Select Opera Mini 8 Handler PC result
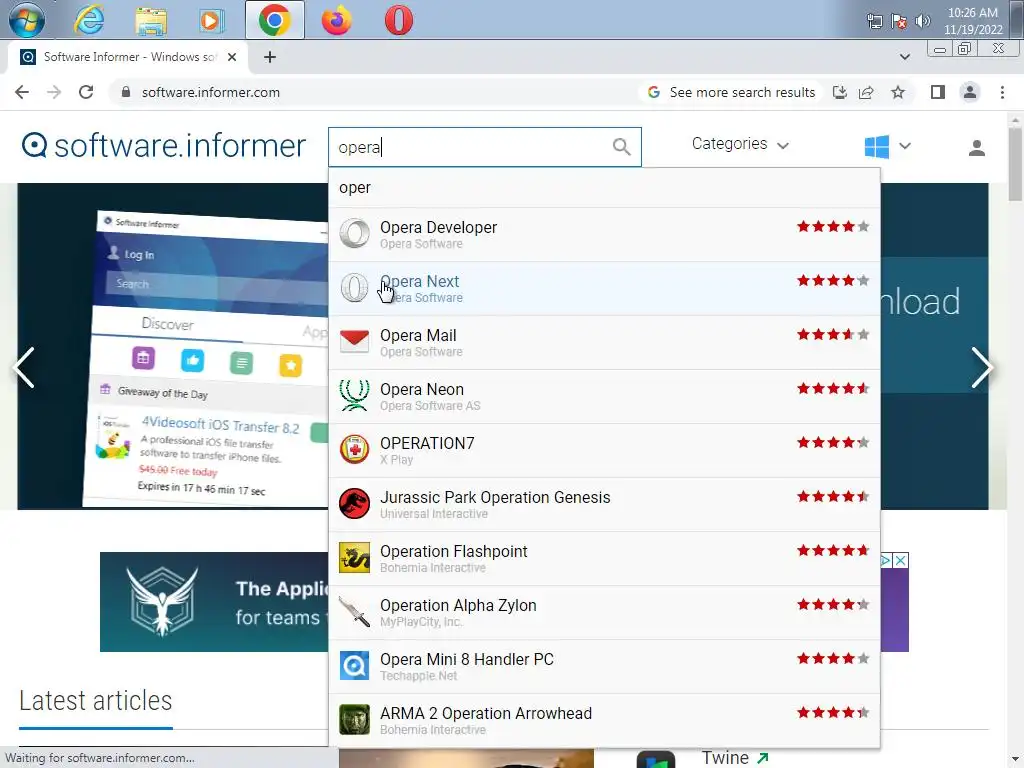1024x768 pixels. coord(604,666)
